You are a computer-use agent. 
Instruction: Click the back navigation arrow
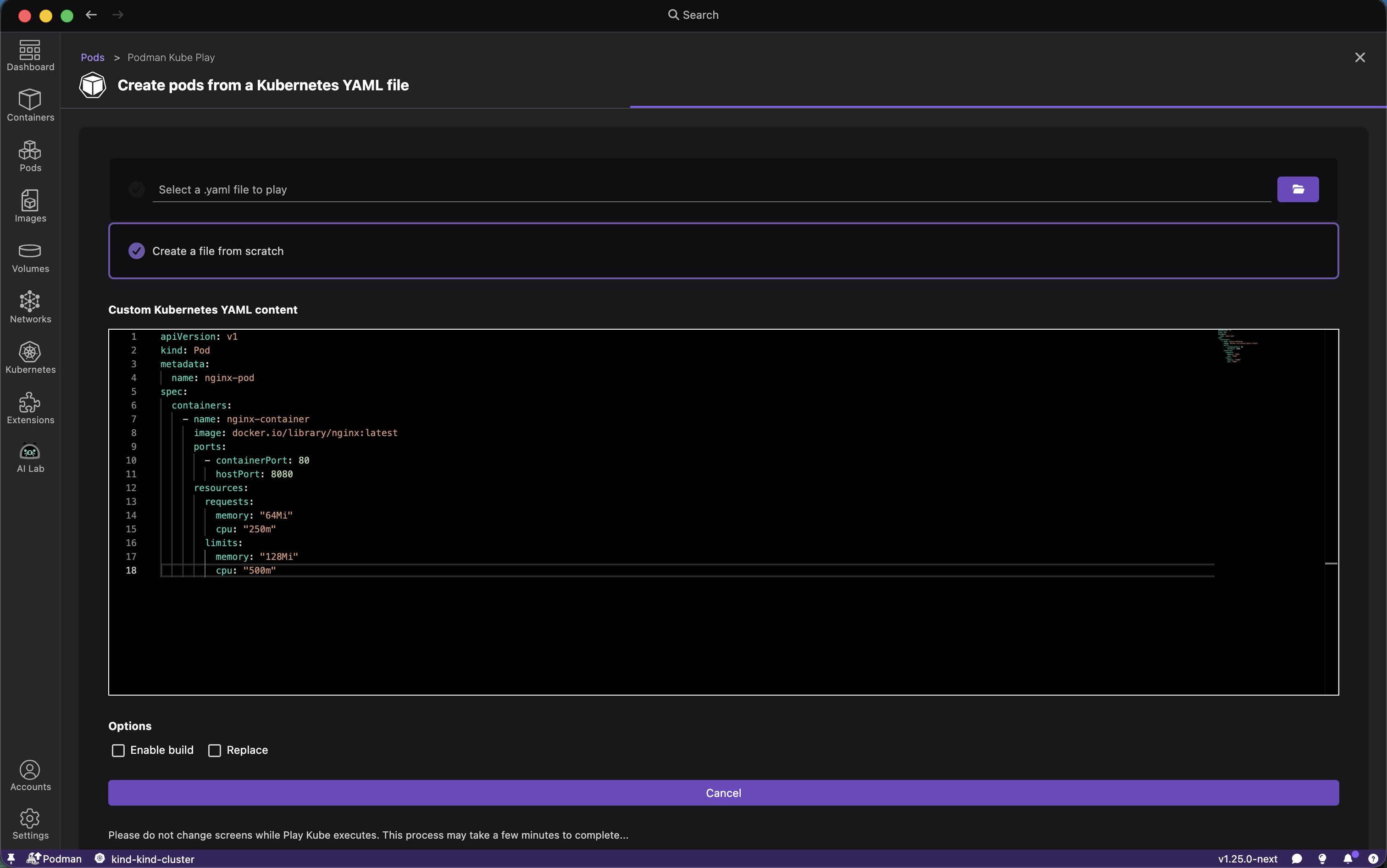click(91, 15)
